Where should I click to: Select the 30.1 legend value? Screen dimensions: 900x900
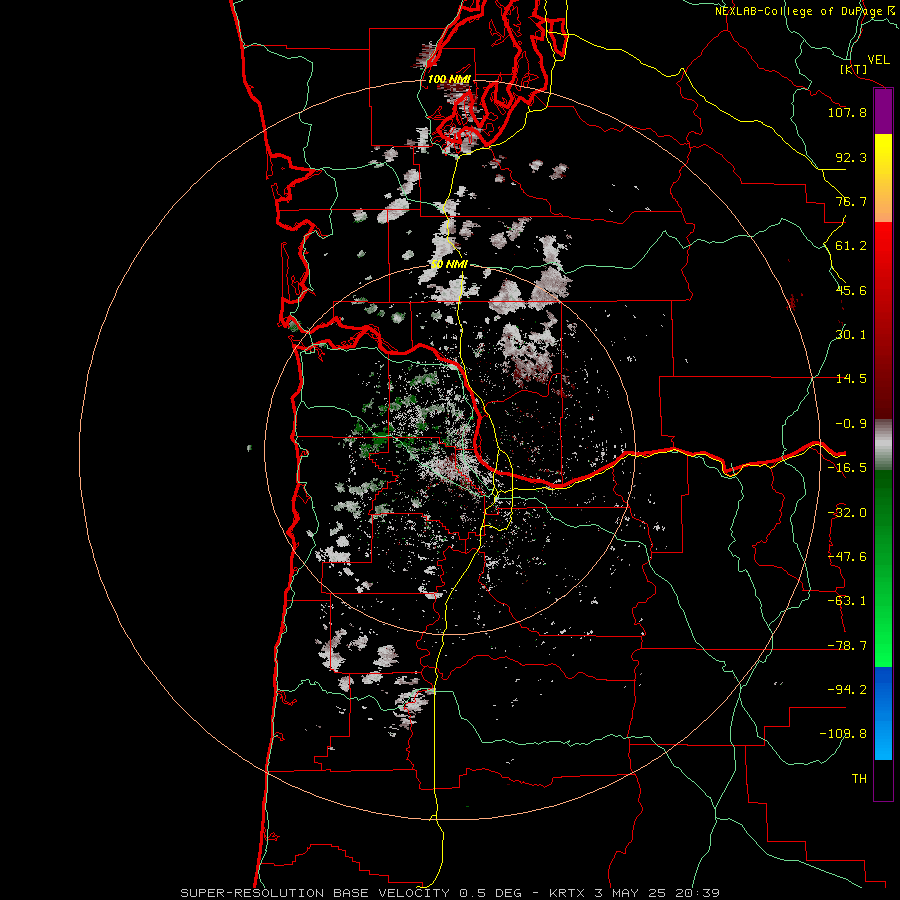point(851,335)
